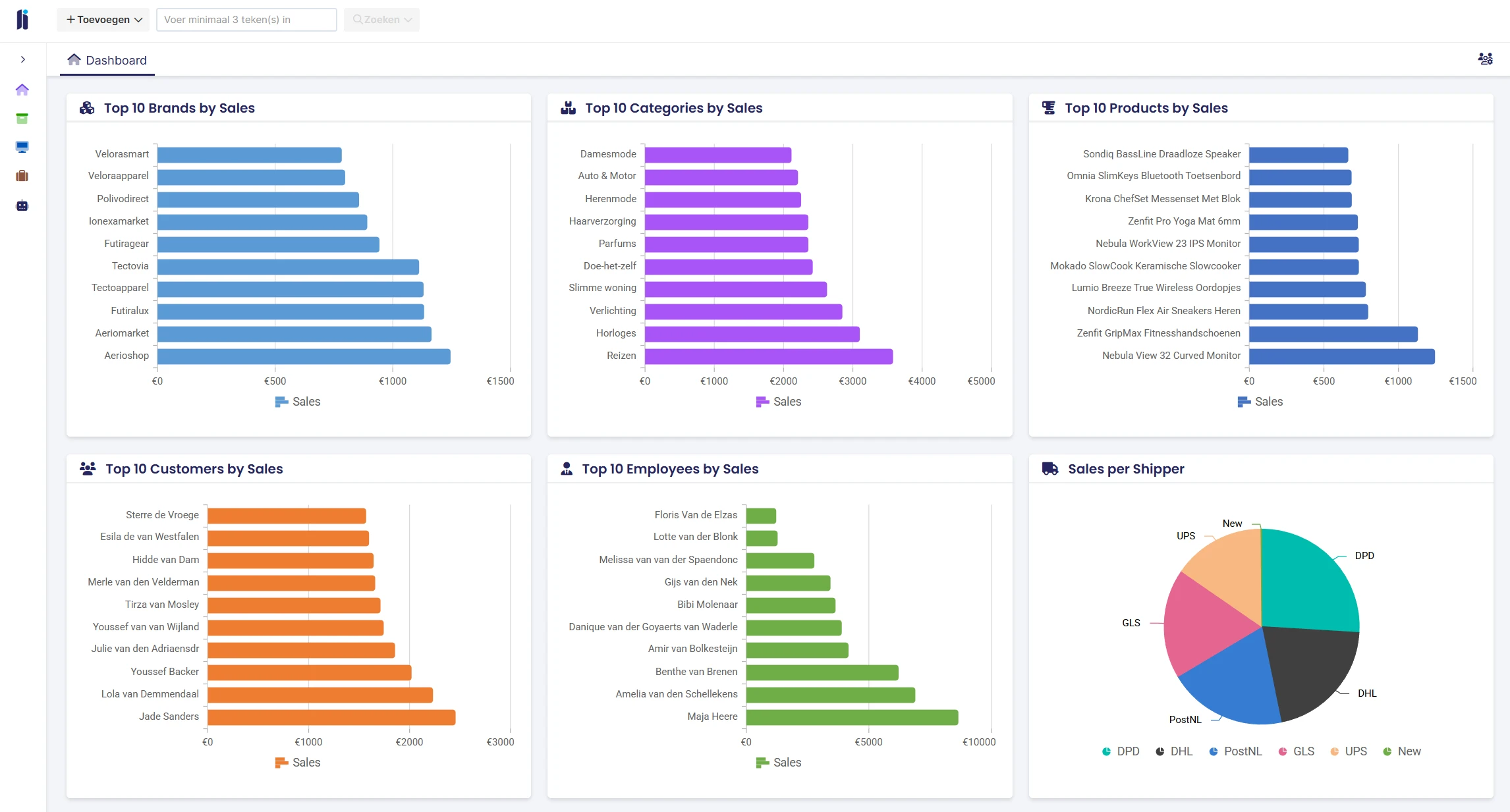Screen dimensions: 1510x812
Task: Click the 'Top 10 Employees by Sales' title
Action: [670, 469]
